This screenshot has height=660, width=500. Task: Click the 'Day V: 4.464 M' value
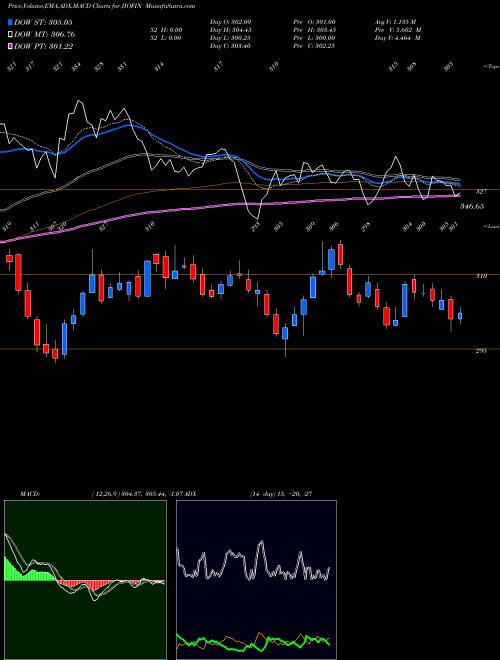[398, 38]
